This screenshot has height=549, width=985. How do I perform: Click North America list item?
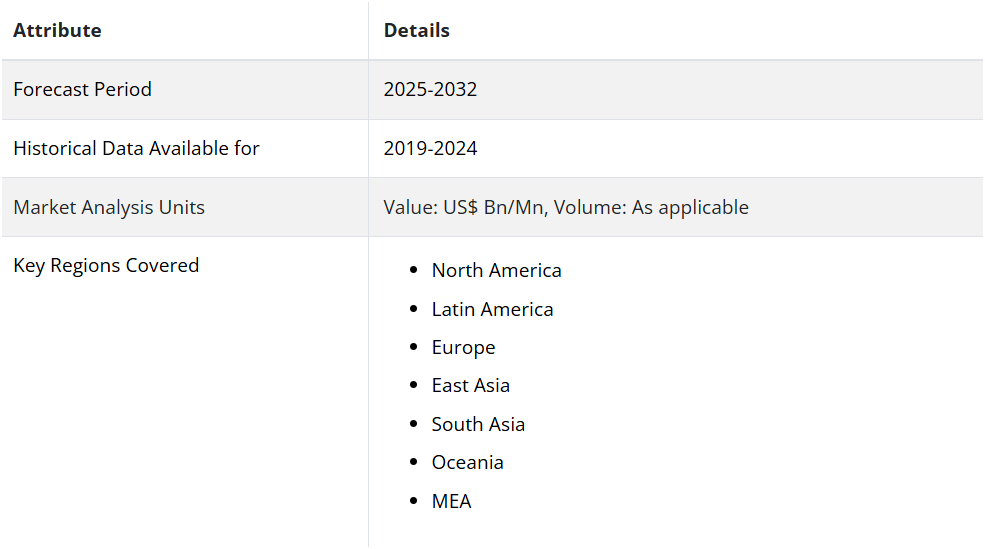496,270
